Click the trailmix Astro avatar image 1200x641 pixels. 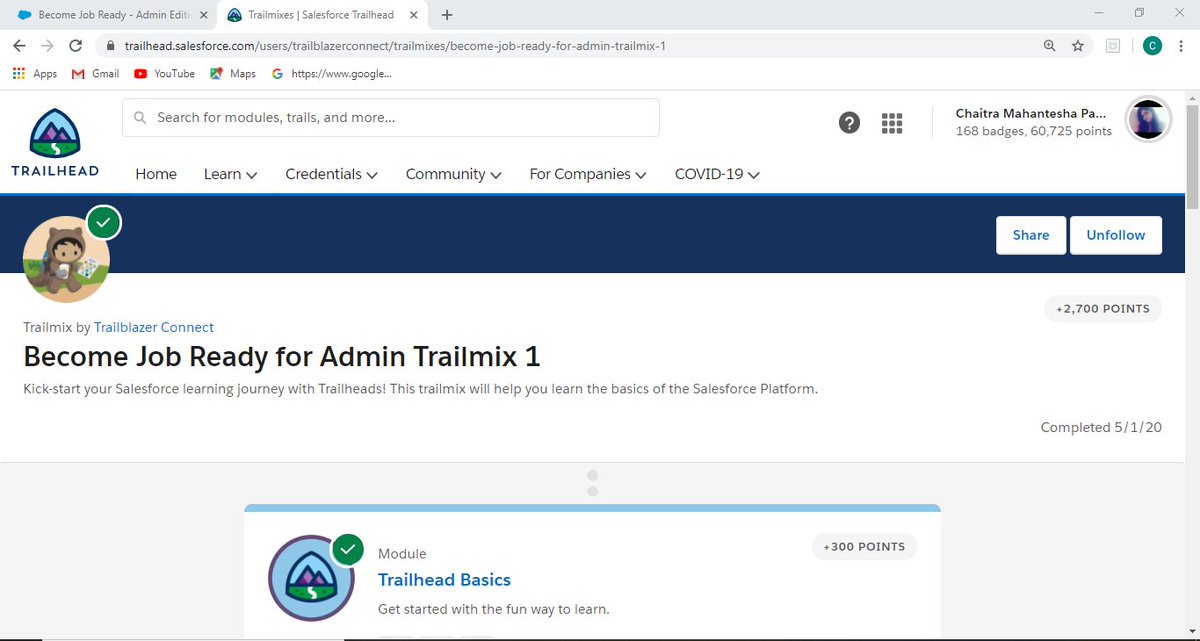click(66, 259)
